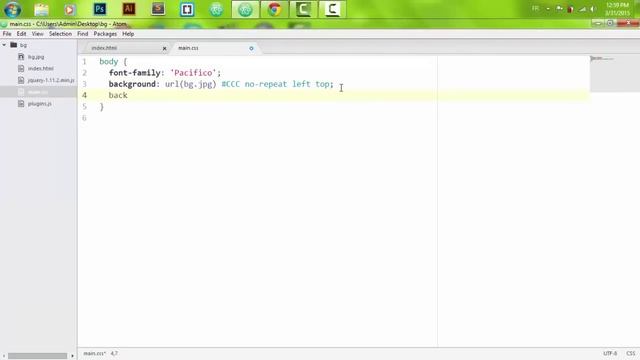Click line number 4 in gutter

[x=84, y=95]
